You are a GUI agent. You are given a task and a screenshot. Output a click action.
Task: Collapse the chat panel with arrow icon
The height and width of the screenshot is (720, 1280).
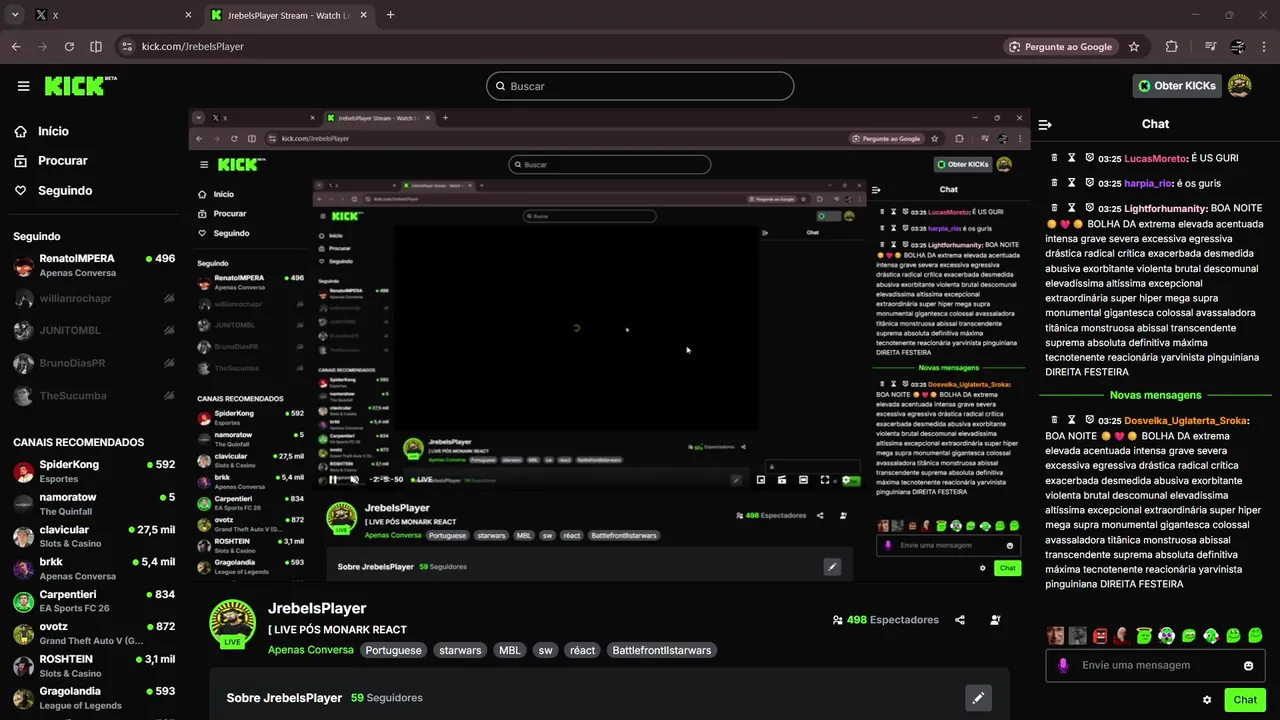[x=1045, y=125]
